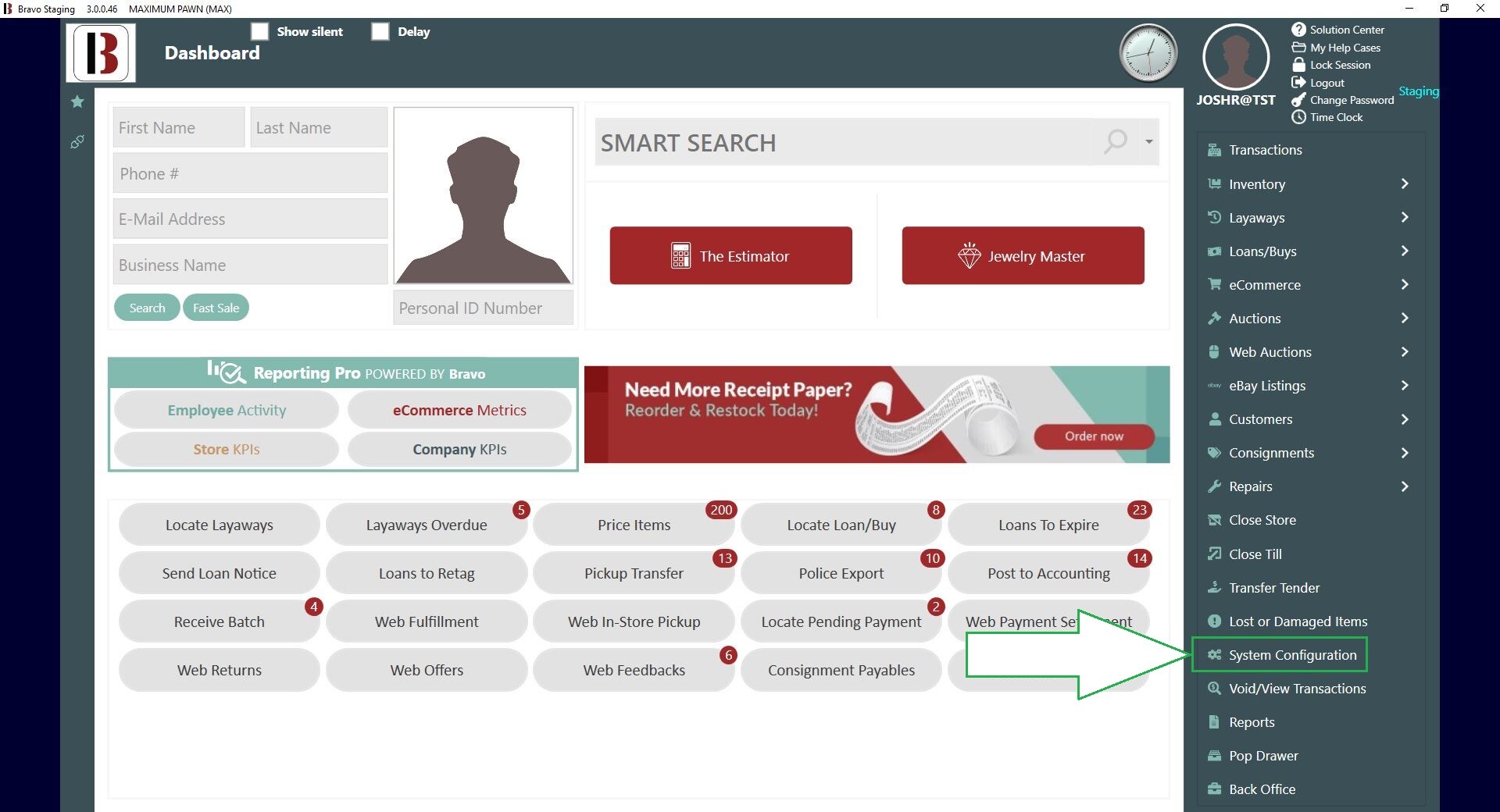Focus the Phone # field
Screen dimensions: 1500x812
coord(251,173)
